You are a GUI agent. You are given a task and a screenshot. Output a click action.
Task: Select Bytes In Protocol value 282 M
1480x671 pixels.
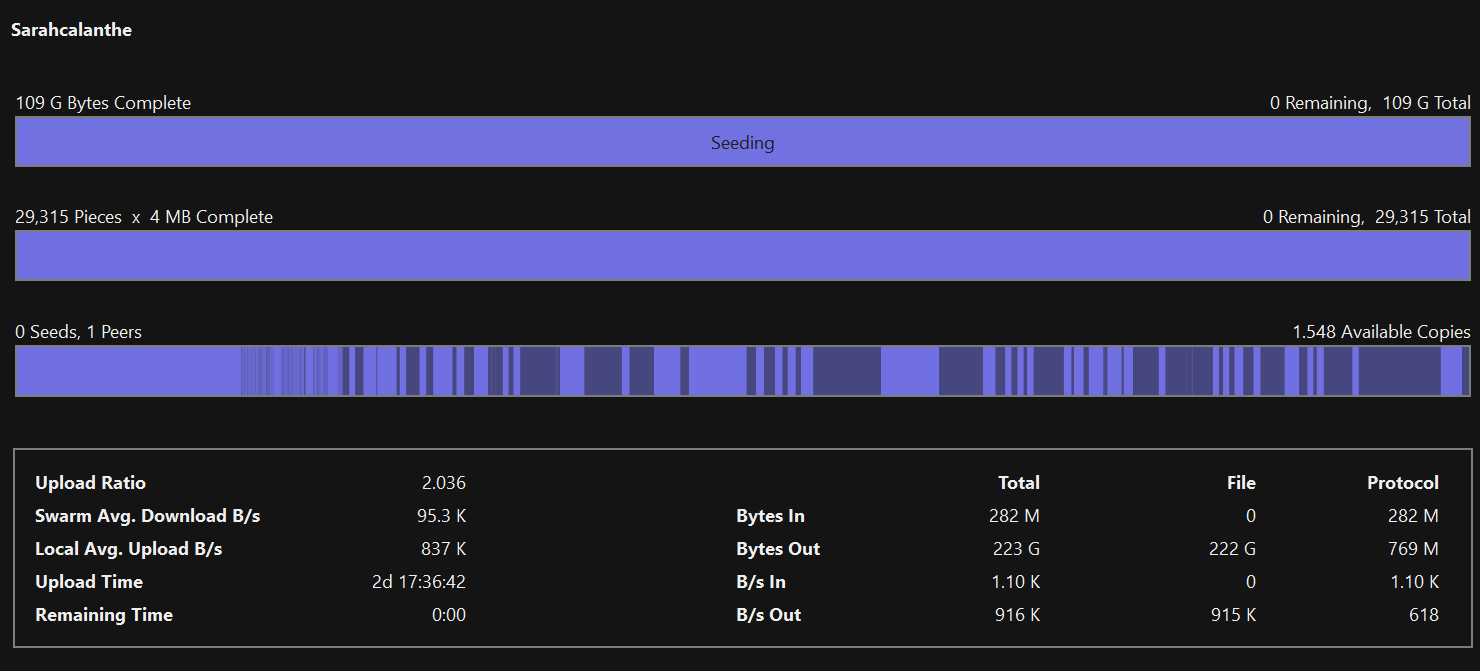1414,516
